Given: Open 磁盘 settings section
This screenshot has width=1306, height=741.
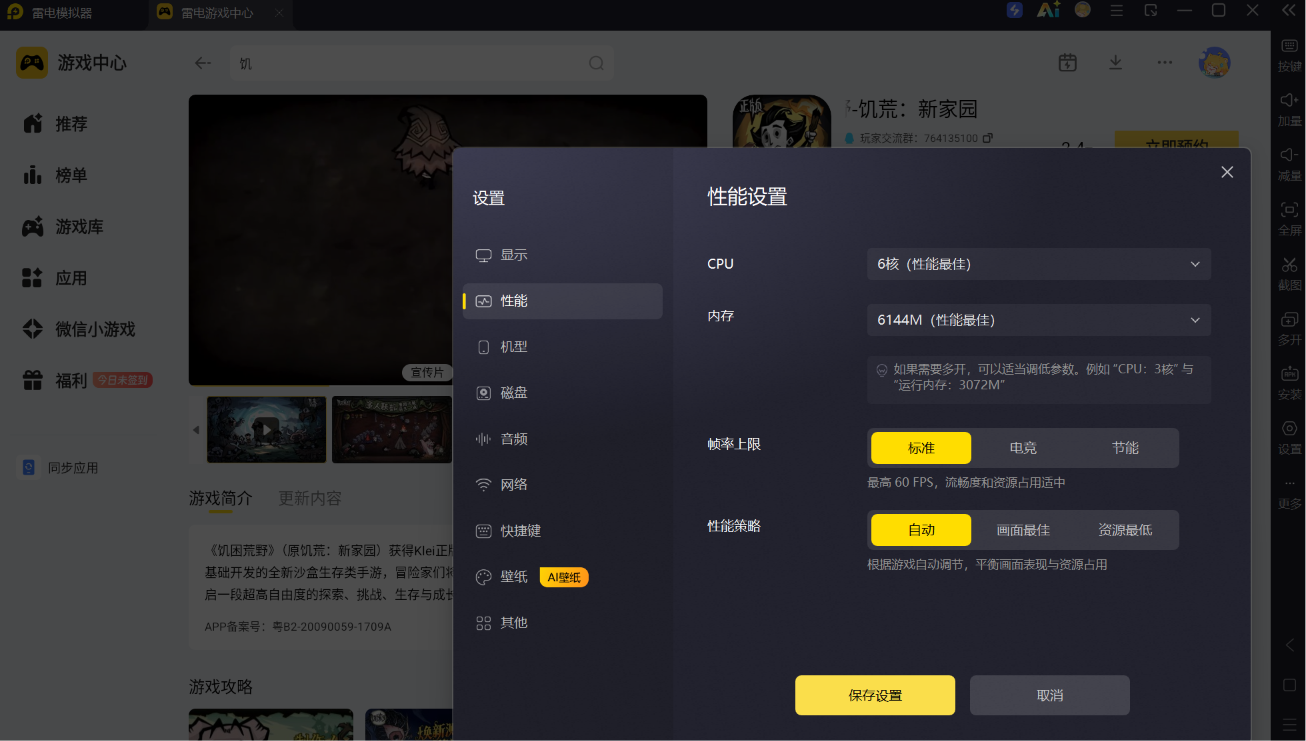Looking at the screenshot, I should [x=563, y=393].
